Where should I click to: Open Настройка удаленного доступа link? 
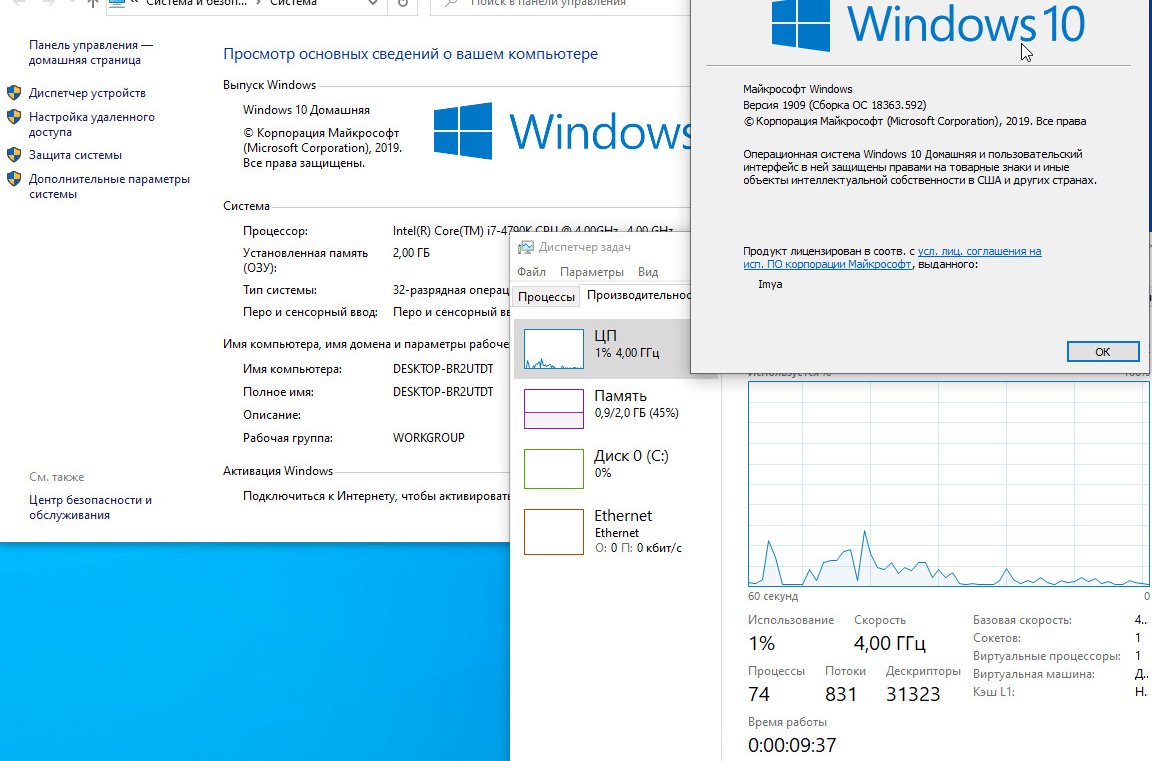point(92,124)
